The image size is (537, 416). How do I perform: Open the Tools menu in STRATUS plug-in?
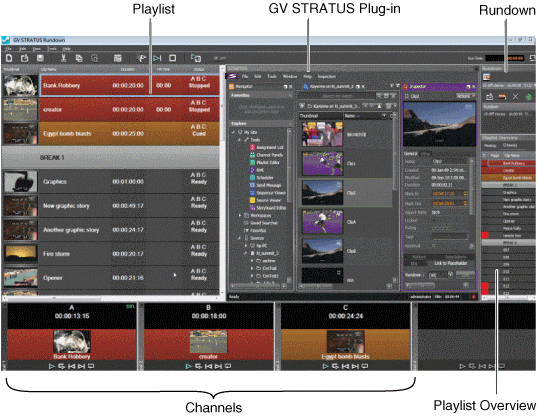[x=272, y=76]
